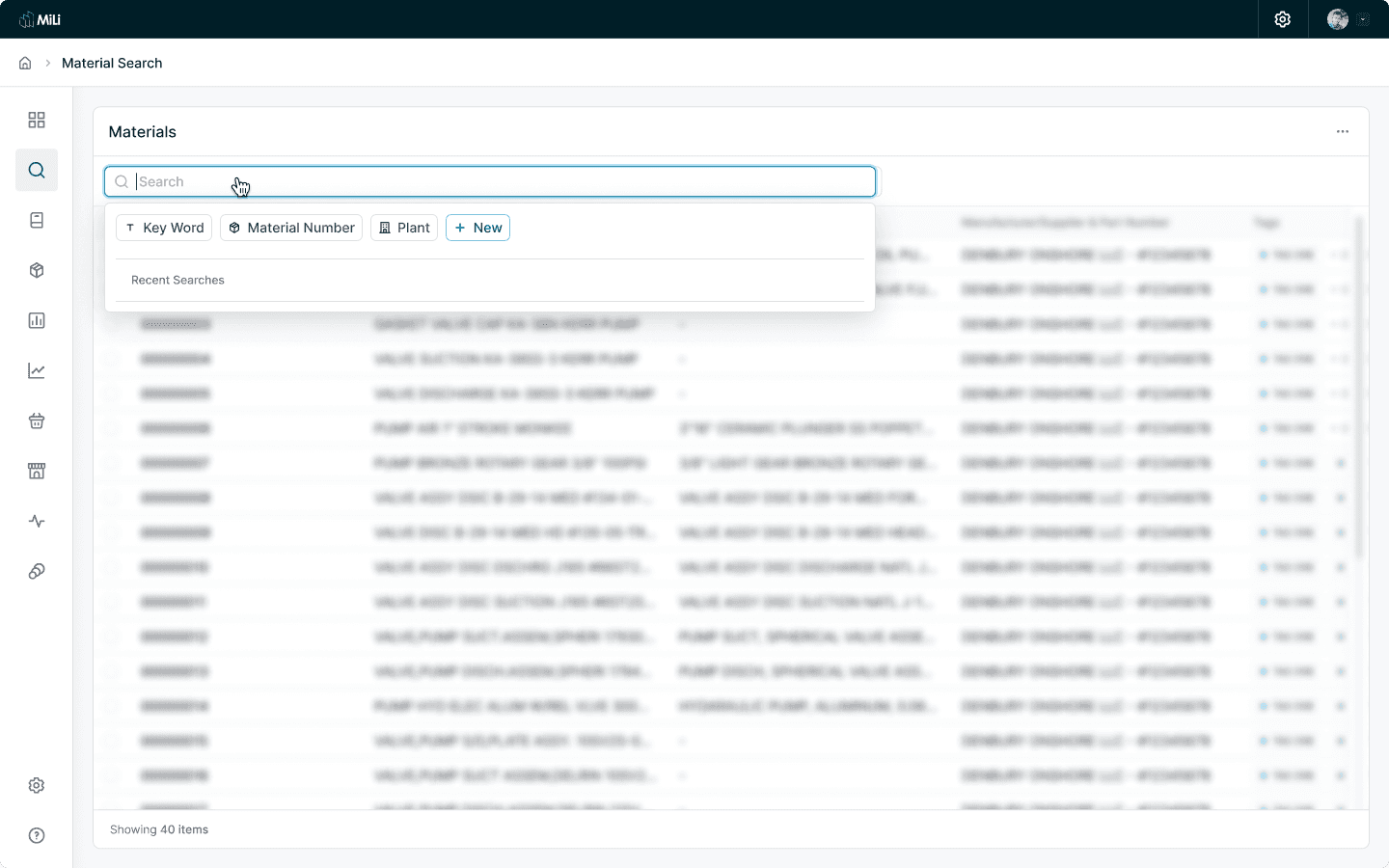Add Material Number search filter
1389x868 pixels.
291,228
